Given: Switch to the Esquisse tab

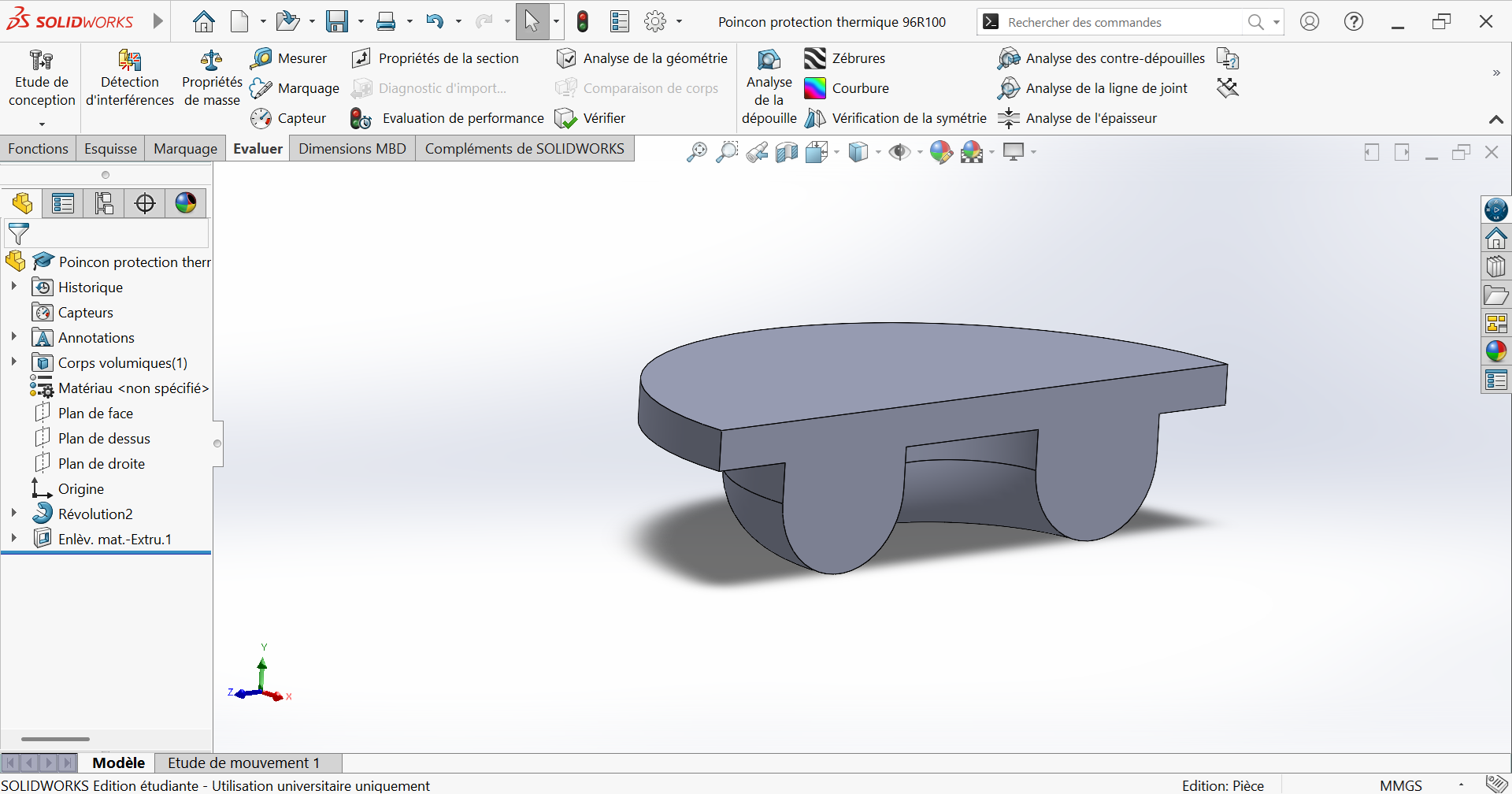Looking at the screenshot, I should tap(110, 149).
